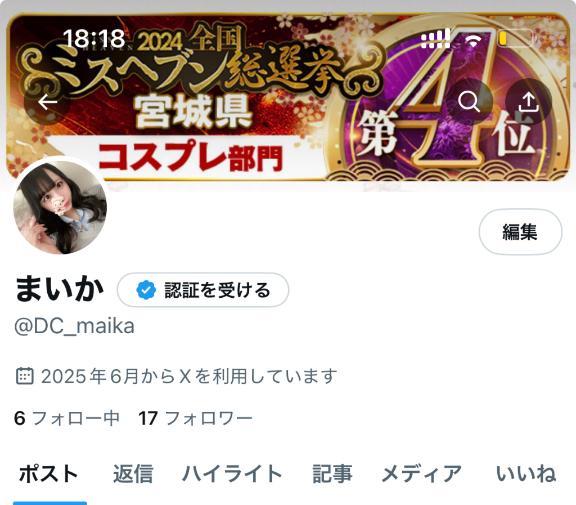Tap the 認証を受ける get verified button
This screenshot has width=576, height=505.
point(203,290)
